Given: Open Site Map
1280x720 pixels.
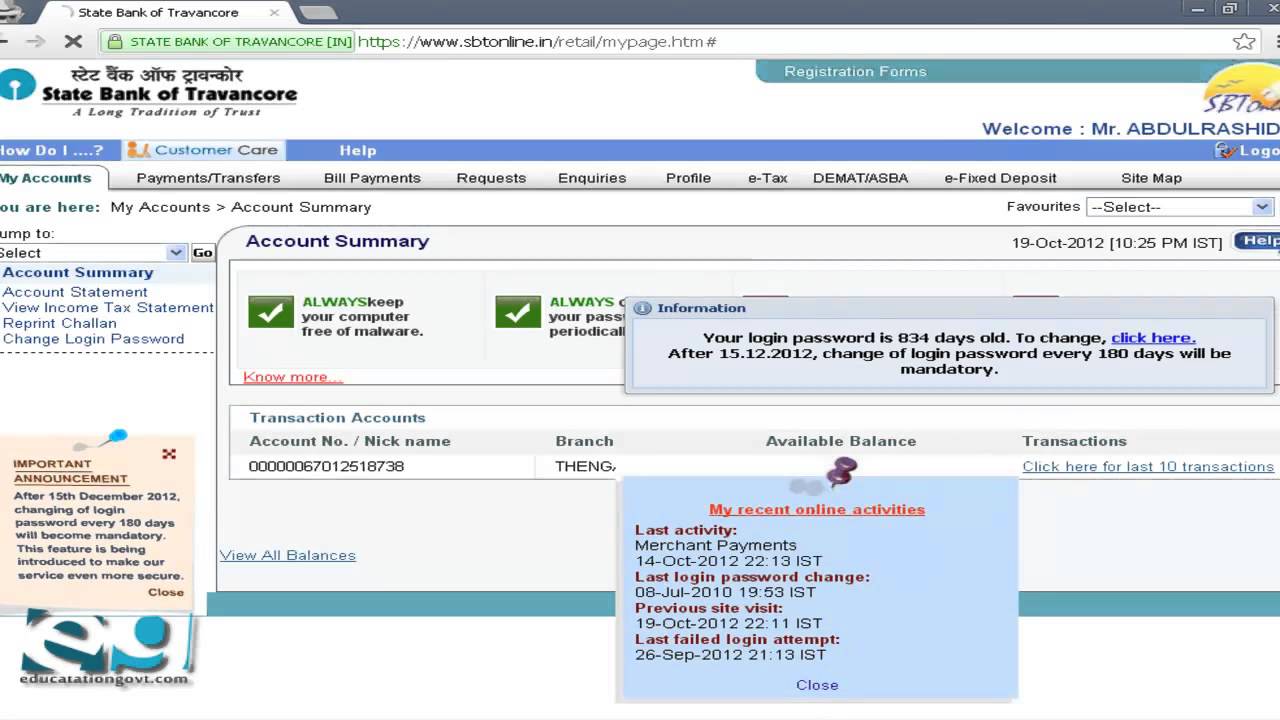Looking at the screenshot, I should point(1151,178).
